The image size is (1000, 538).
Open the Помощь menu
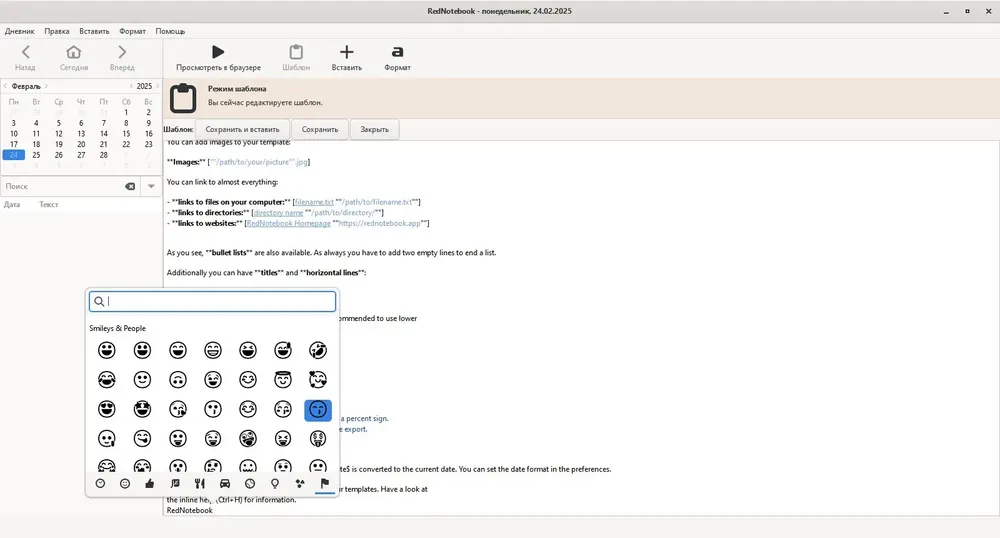point(170,31)
